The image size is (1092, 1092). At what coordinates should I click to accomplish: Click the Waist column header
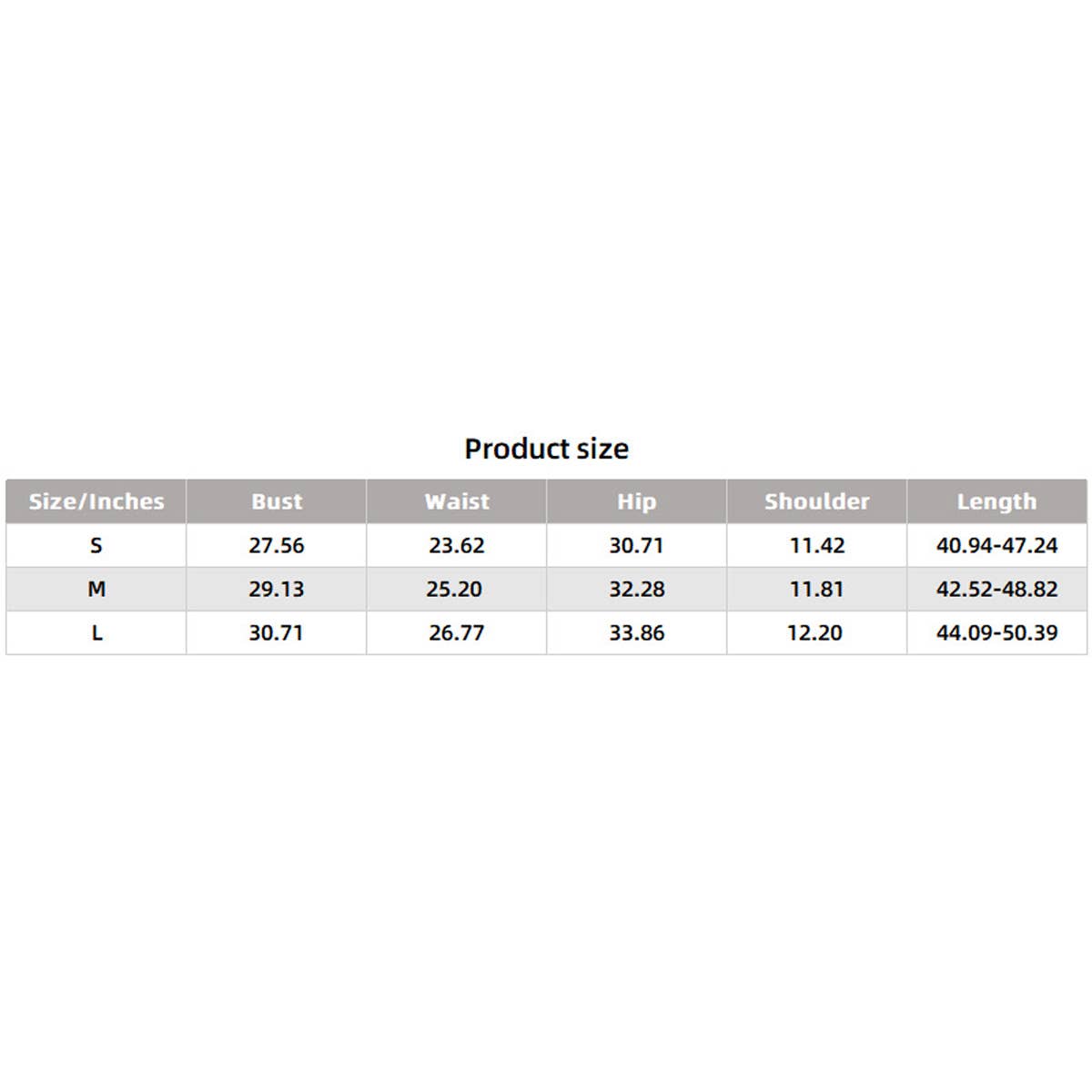click(x=457, y=501)
